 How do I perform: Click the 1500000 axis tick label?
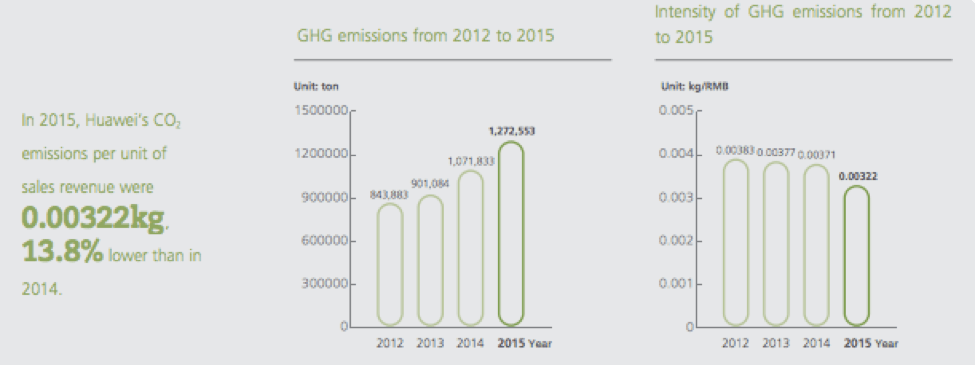pos(321,111)
